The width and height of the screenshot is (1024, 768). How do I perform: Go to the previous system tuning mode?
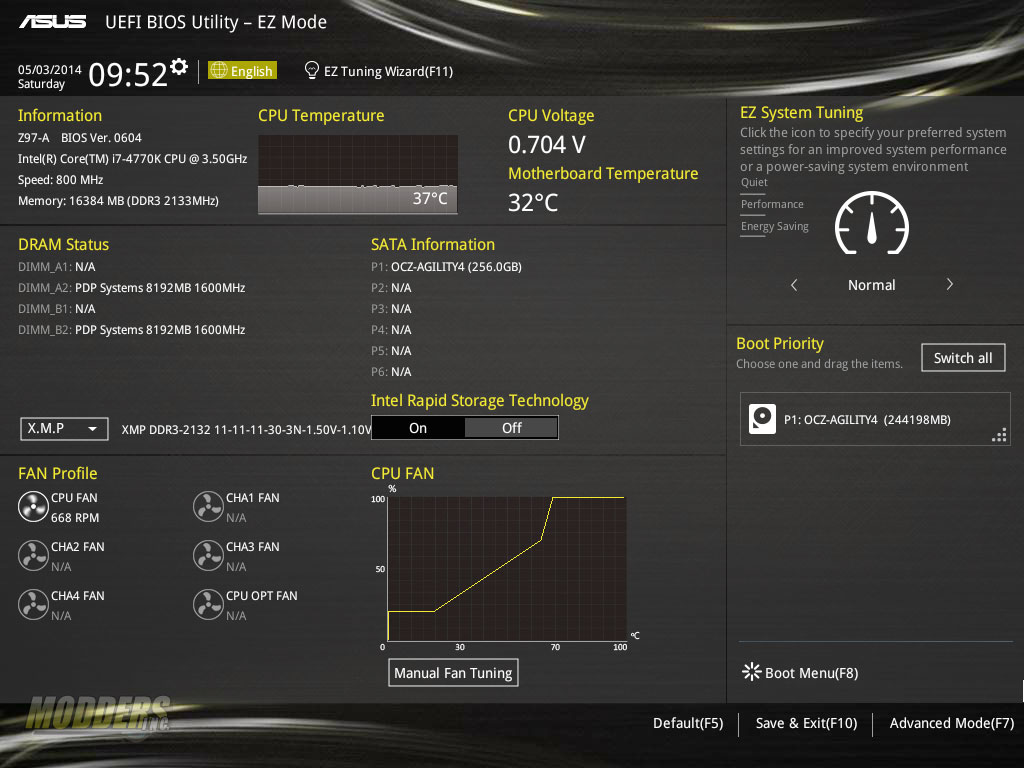pos(794,285)
